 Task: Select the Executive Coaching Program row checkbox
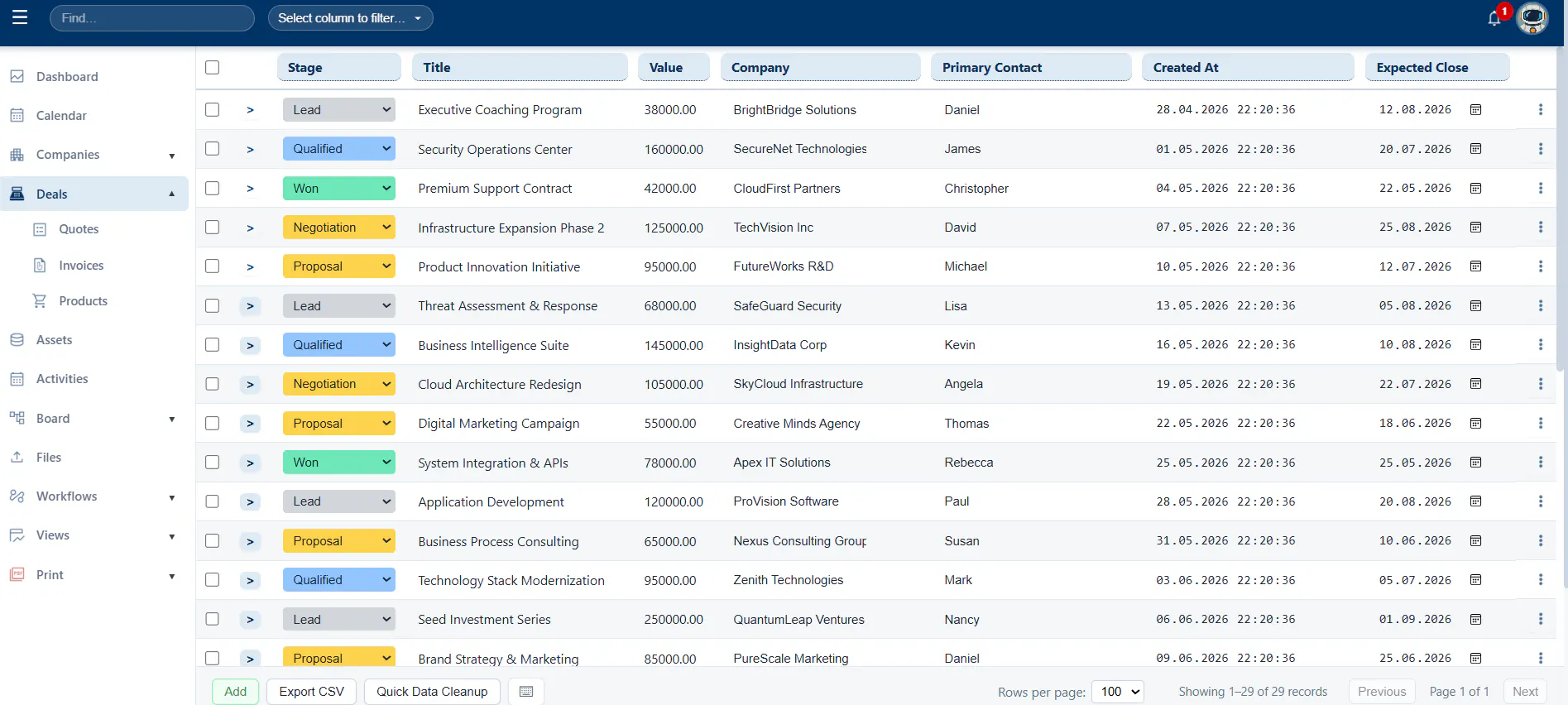coord(213,110)
